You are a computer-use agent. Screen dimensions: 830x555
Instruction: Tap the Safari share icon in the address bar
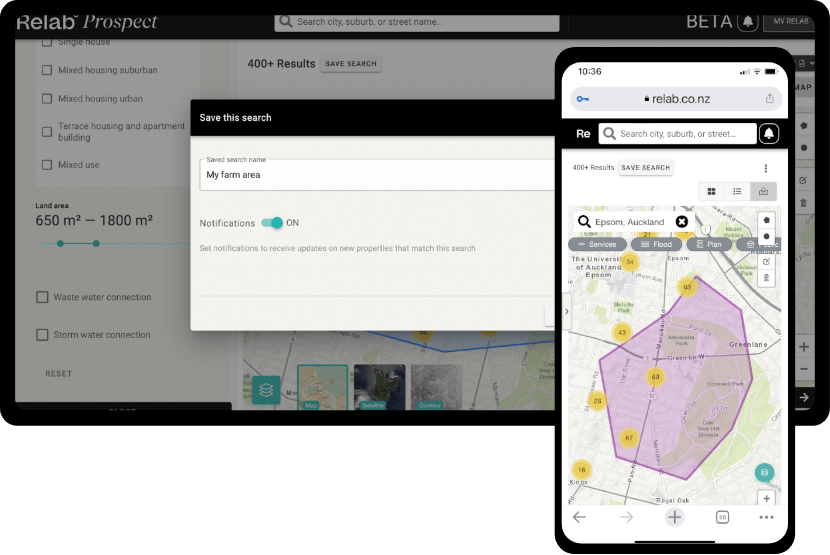[x=769, y=99]
